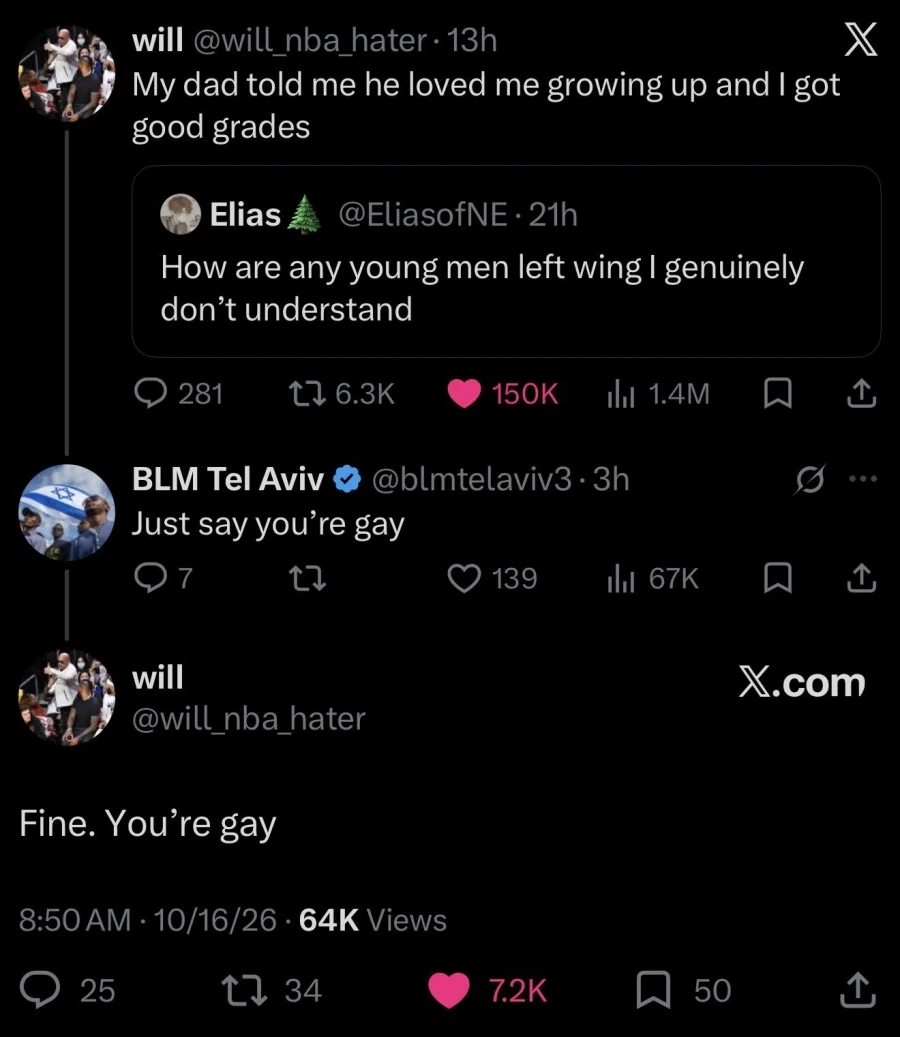Share the main 'Fine. You're gay' tweet
Image resolution: width=900 pixels, height=1037 pixels.
click(x=858, y=990)
